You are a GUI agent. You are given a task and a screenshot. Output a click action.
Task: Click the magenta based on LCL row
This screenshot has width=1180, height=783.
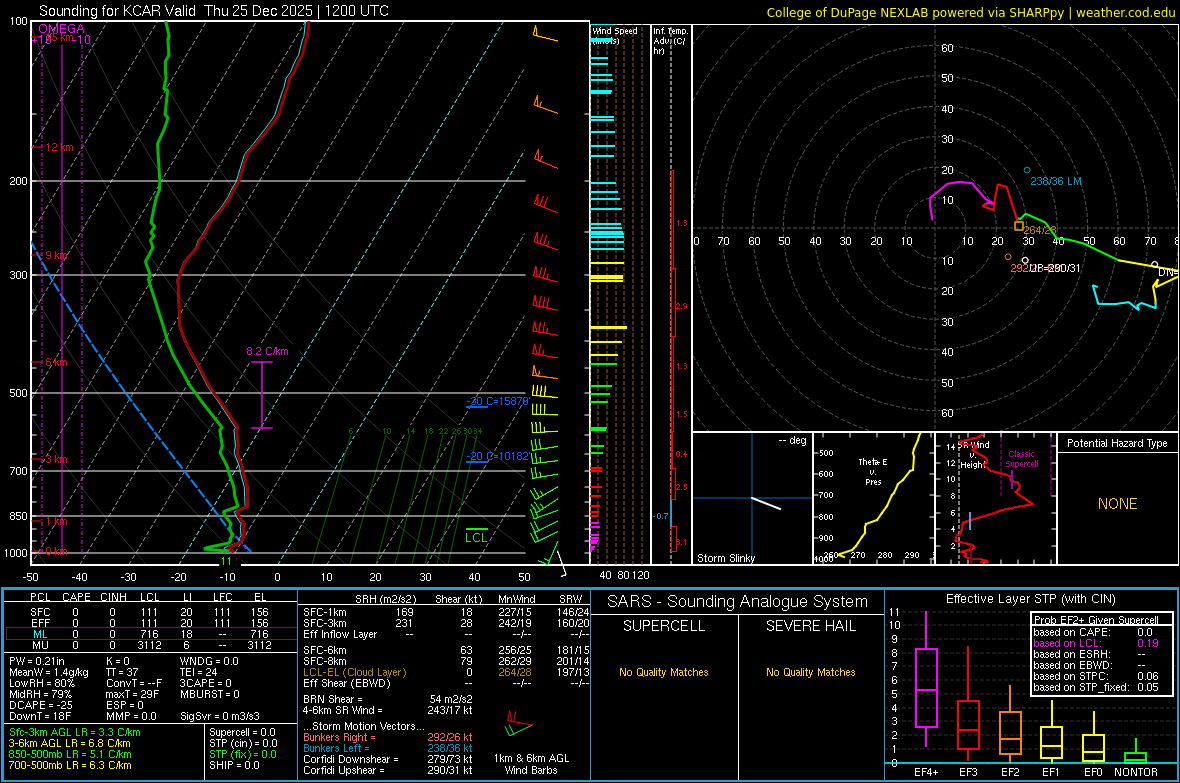(x=1096, y=643)
